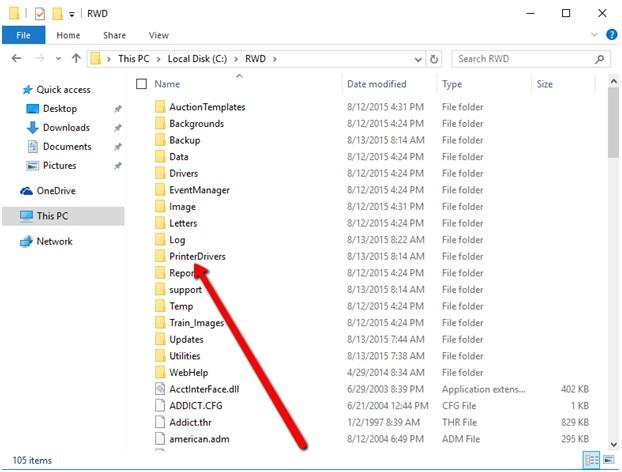This screenshot has height=472, width=622.
Task: Switch to the View ribbon tab
Action: coord(159,35)
